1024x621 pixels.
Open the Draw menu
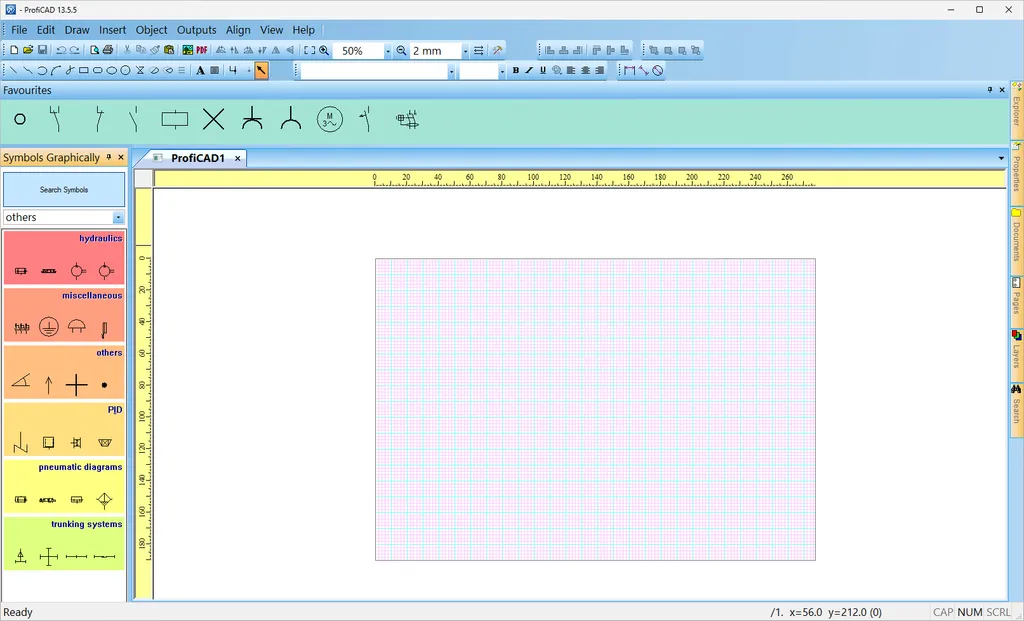pos(77,30)
